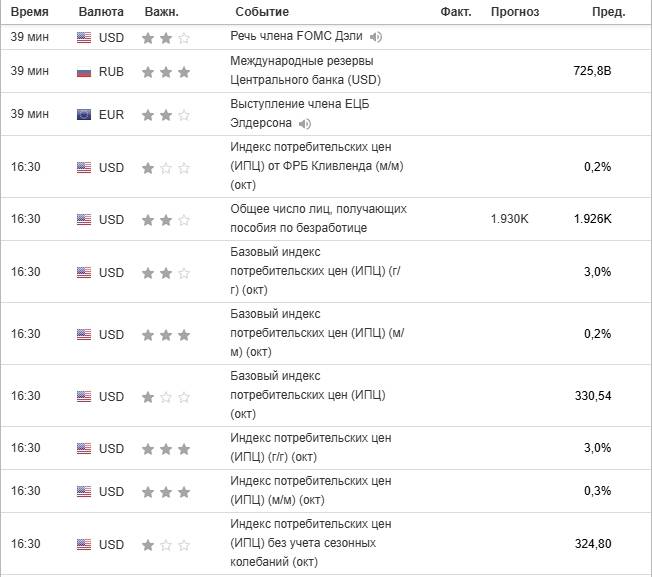Click the previous value 725,8B
The image size is (652, 577).
pos(593,72)
